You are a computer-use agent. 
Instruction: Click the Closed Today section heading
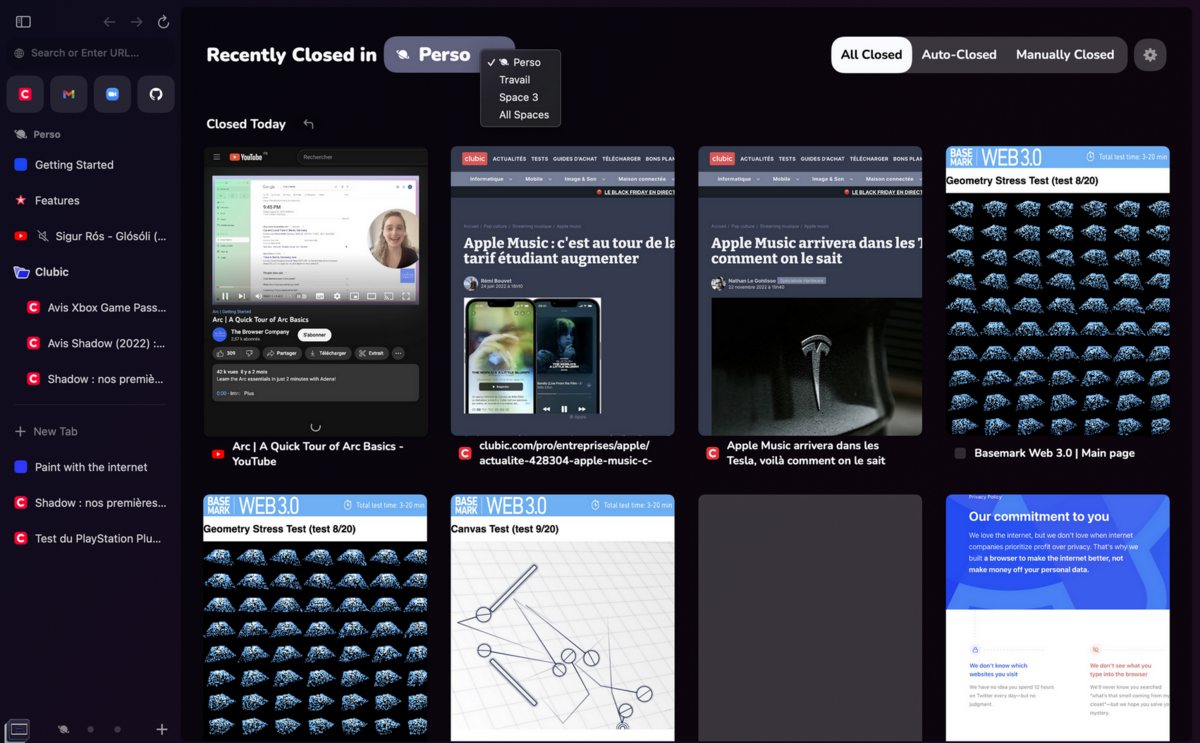[246, 124]
